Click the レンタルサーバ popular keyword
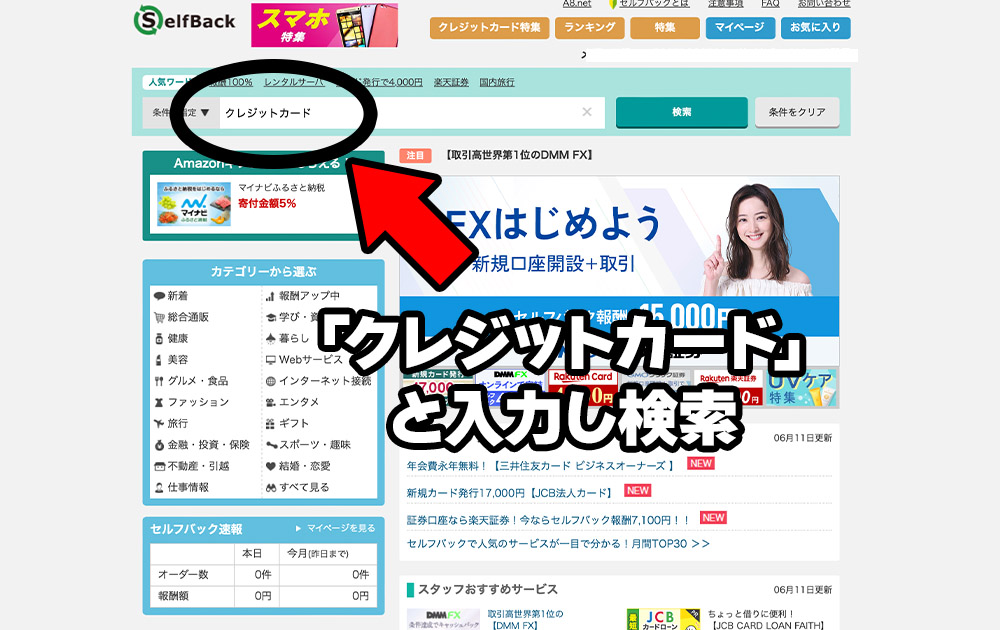The image size is (1000, 630). (294, 82)
